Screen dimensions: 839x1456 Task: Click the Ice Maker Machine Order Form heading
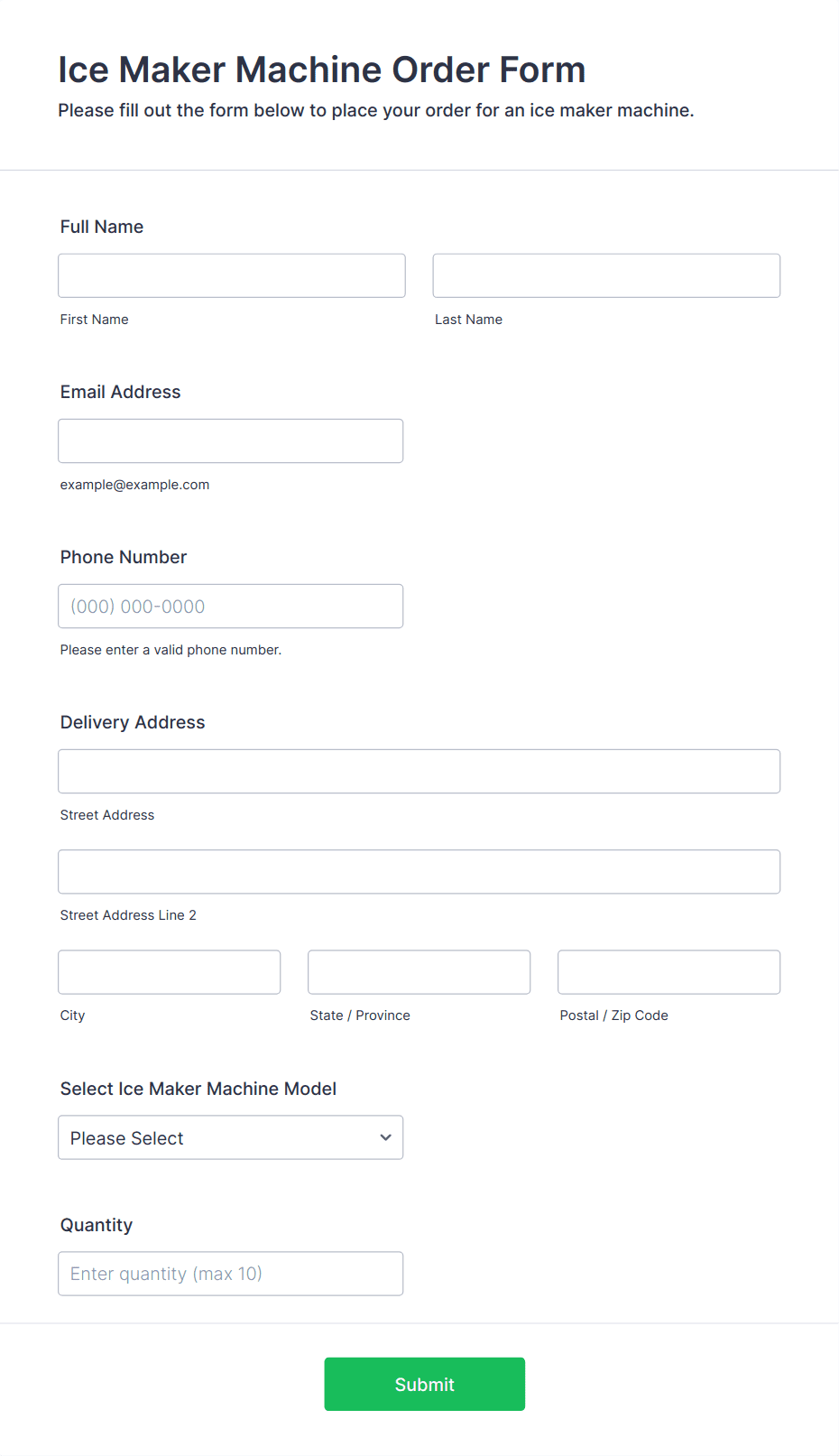click(322, 70)
